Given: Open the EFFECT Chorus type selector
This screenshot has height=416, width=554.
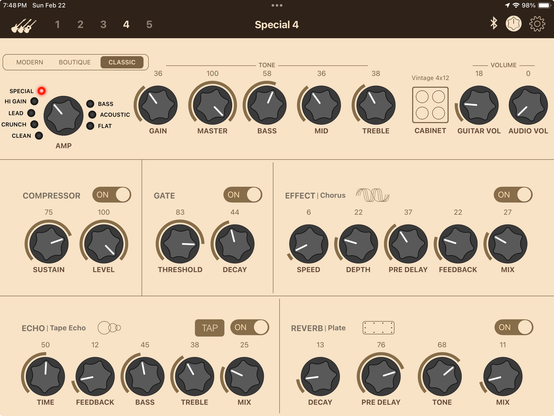Looking at the screenshot, I should click(315, 195).
